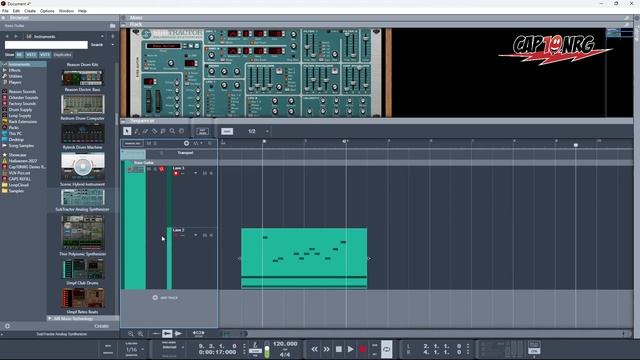Toggle the Snap button in sequencer toolbar
The width and height of the screenshot is (640, 360).
click(x=227, y=131)
